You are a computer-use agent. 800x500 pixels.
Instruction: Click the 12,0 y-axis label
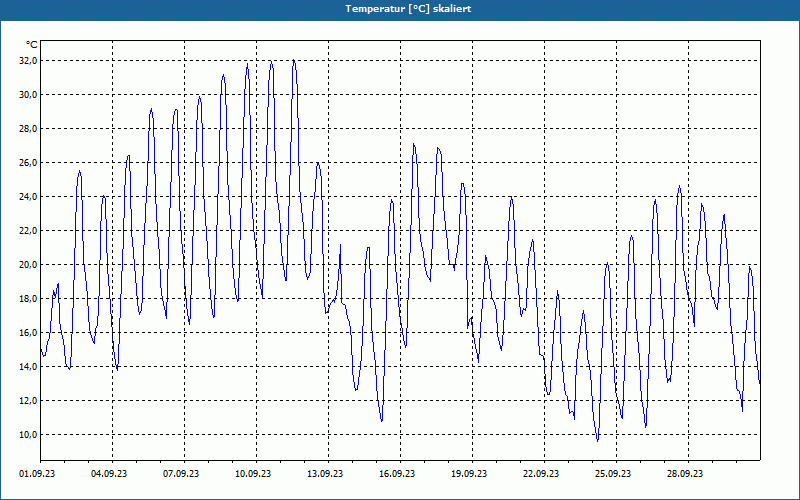point(28,401)
